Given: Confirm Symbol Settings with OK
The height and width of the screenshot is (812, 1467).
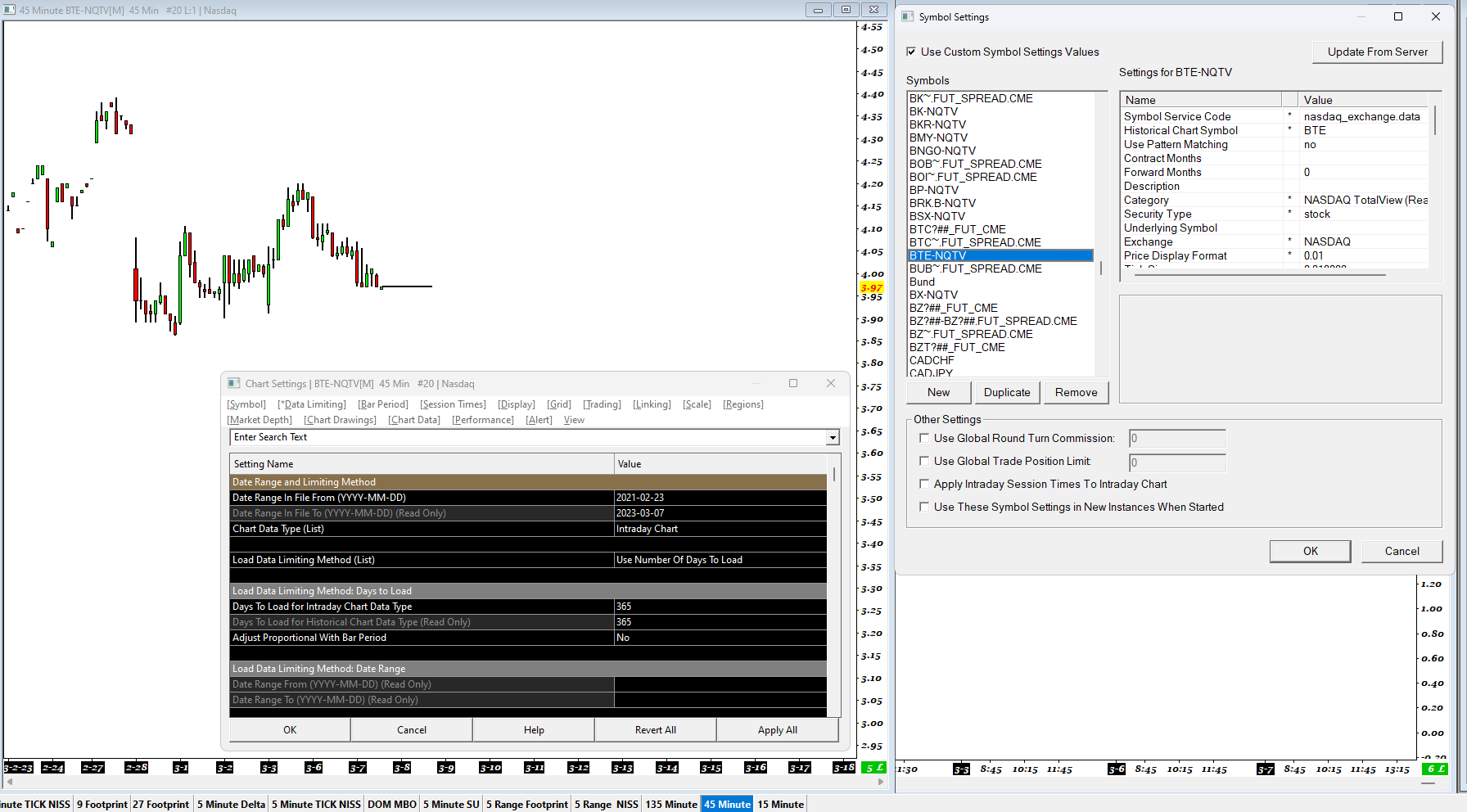Looking at the screenshot, I should (1311, 552).
